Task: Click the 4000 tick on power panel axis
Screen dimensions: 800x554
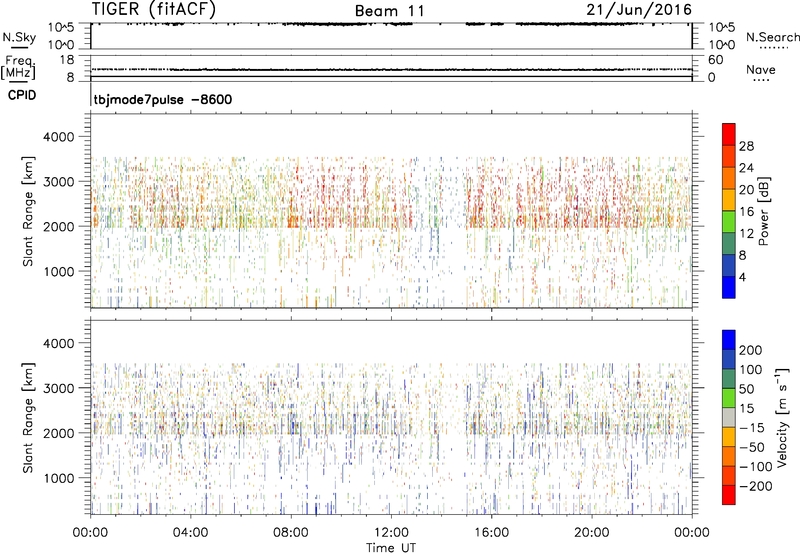Action: click(x=59, y=137)
